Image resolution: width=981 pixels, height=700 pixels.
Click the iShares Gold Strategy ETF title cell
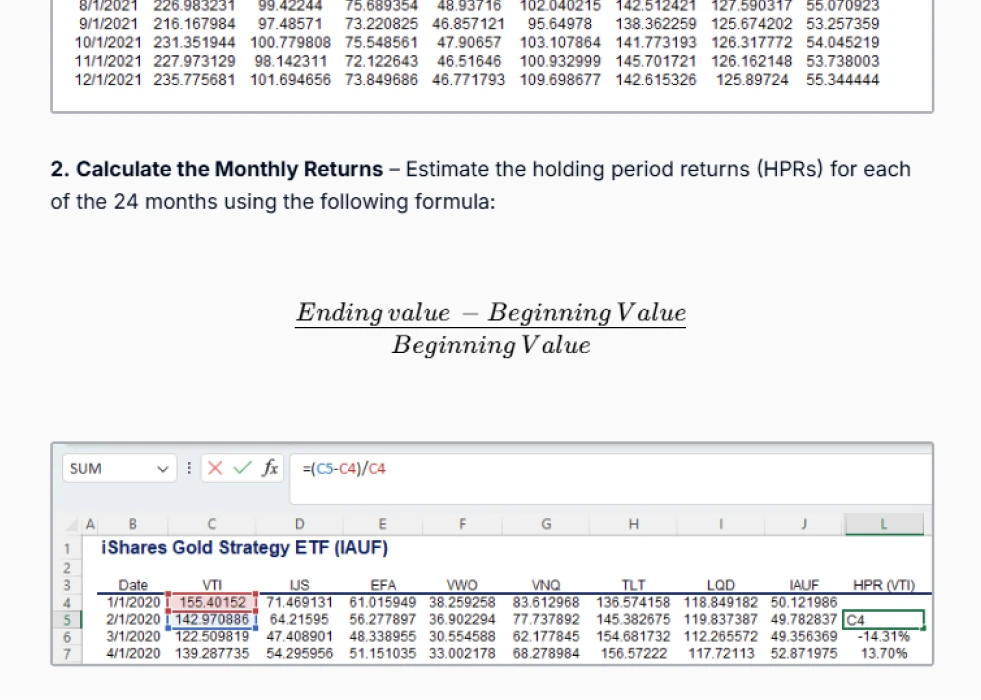(x=245, y=548)
